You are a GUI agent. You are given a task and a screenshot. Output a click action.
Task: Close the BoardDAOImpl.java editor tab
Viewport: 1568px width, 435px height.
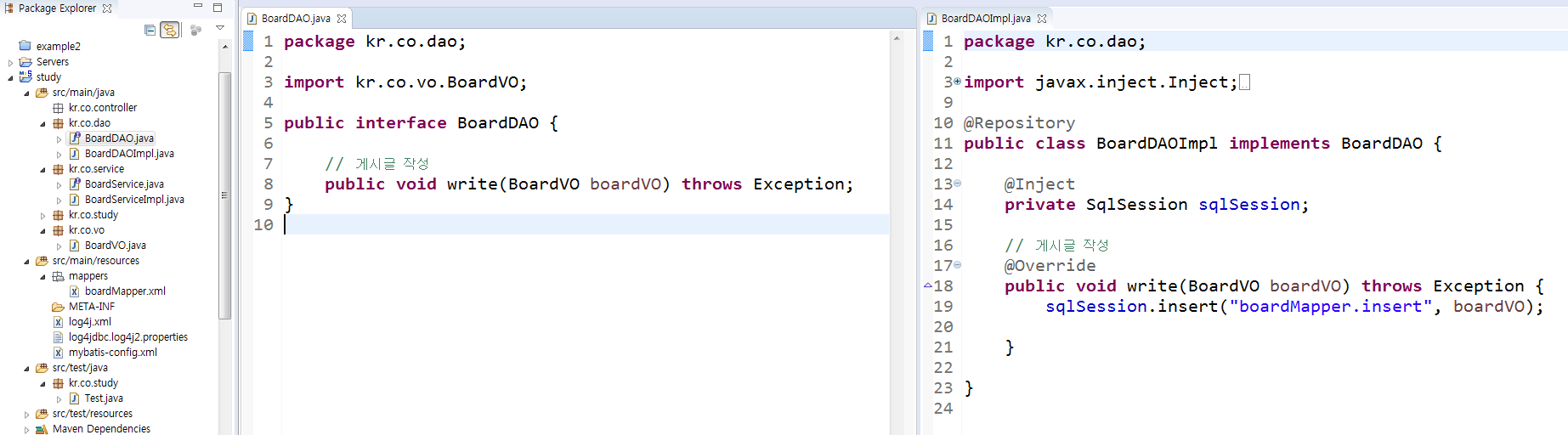tap(1042, 19)
